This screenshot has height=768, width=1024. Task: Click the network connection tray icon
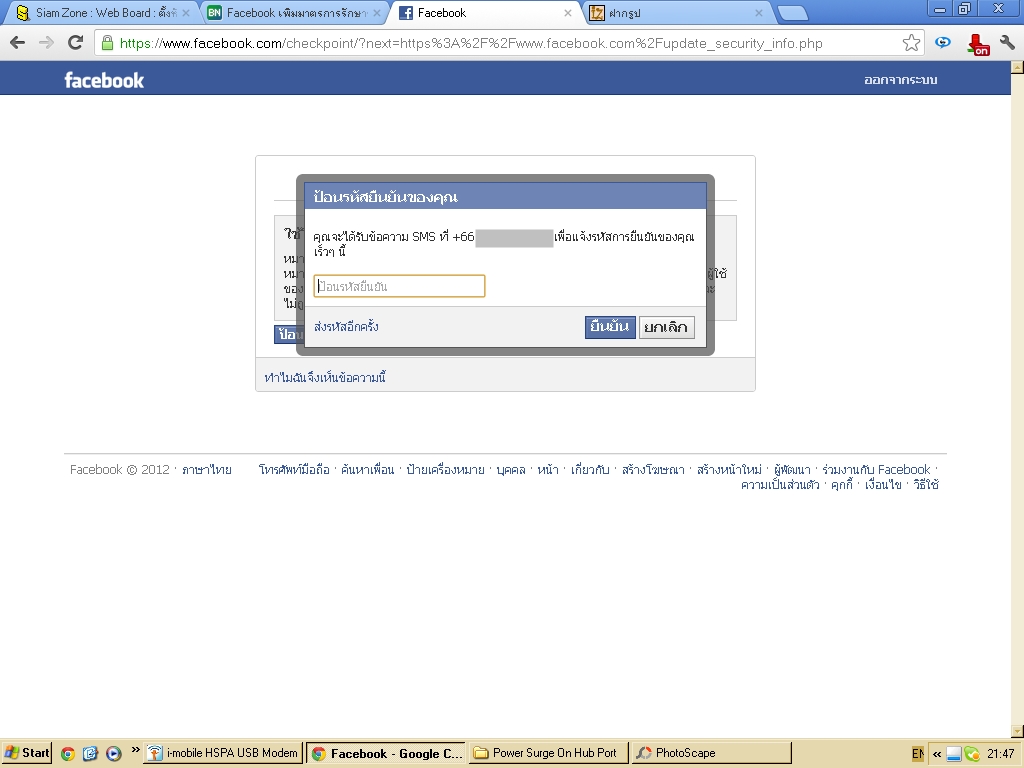(954, 754)
